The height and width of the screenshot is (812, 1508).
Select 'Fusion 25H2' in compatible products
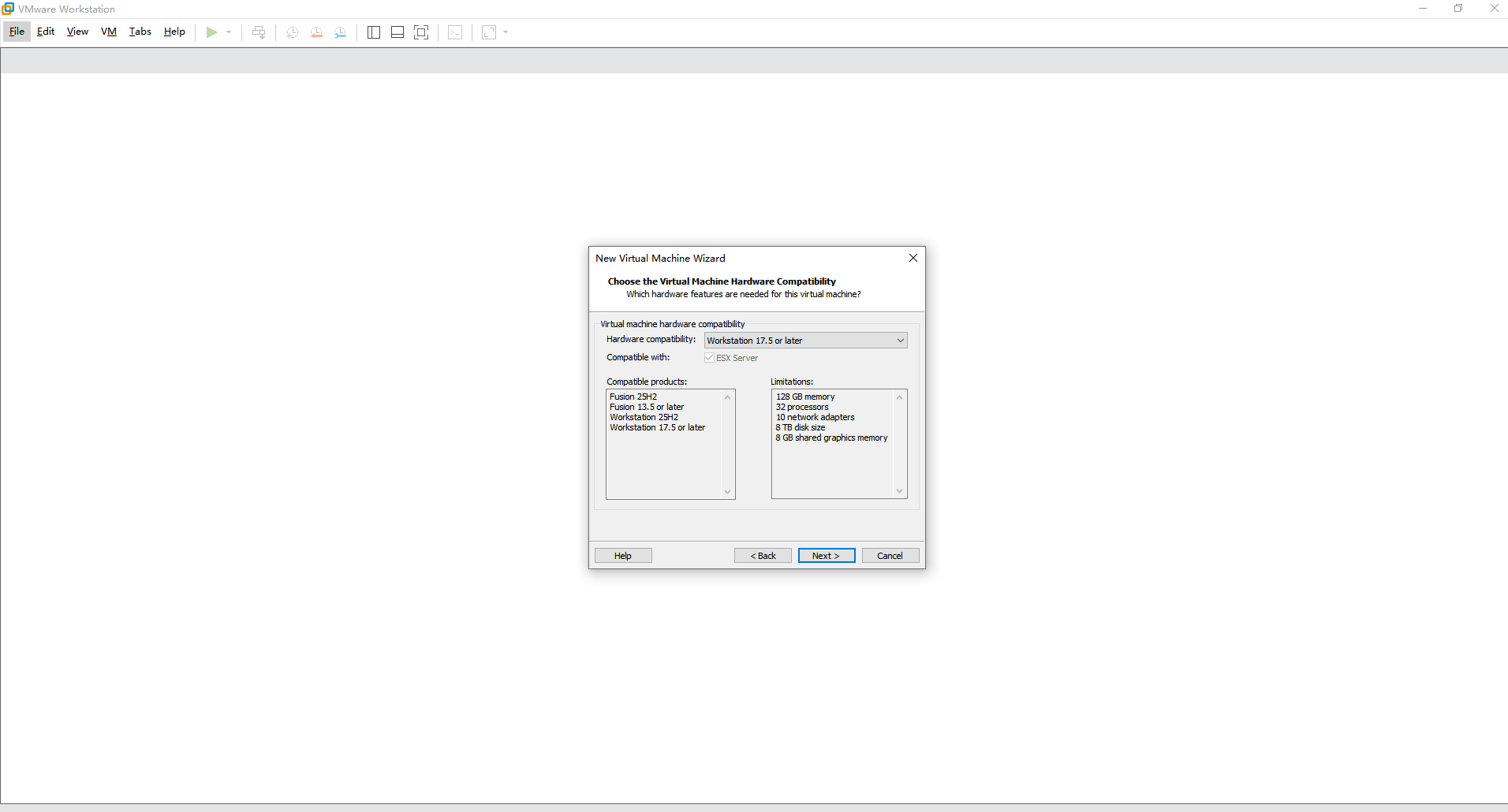[x=633, y=397]
